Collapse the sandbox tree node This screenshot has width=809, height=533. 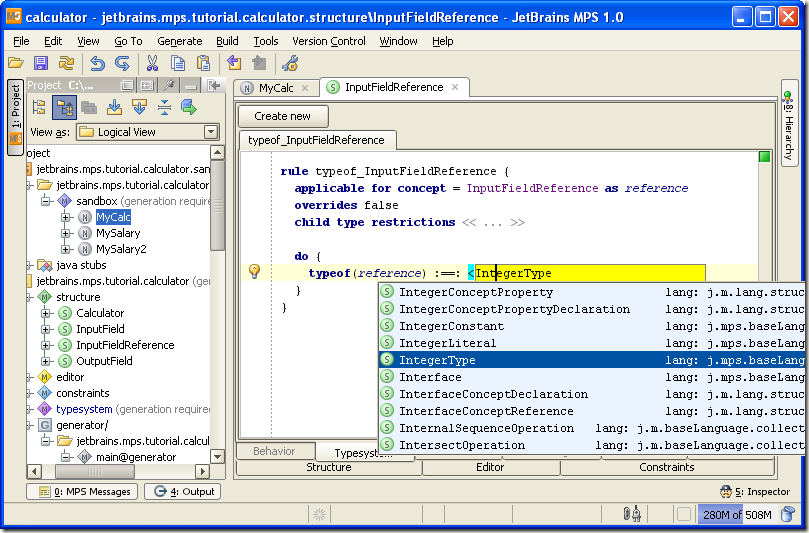pyautogui.click(x=46, y=201)
